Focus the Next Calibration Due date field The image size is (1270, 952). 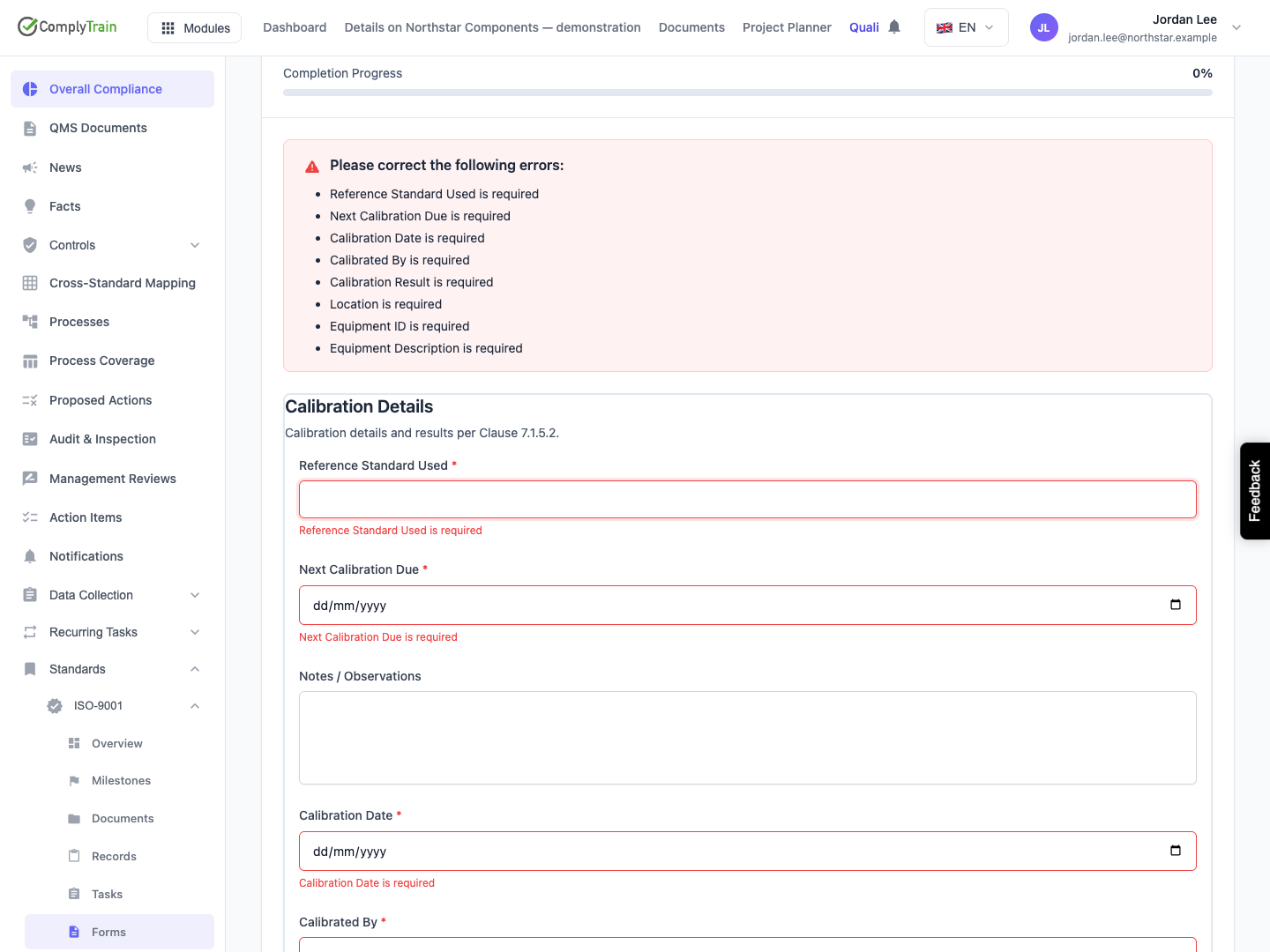pyautogui.click(x=748, y=606)
